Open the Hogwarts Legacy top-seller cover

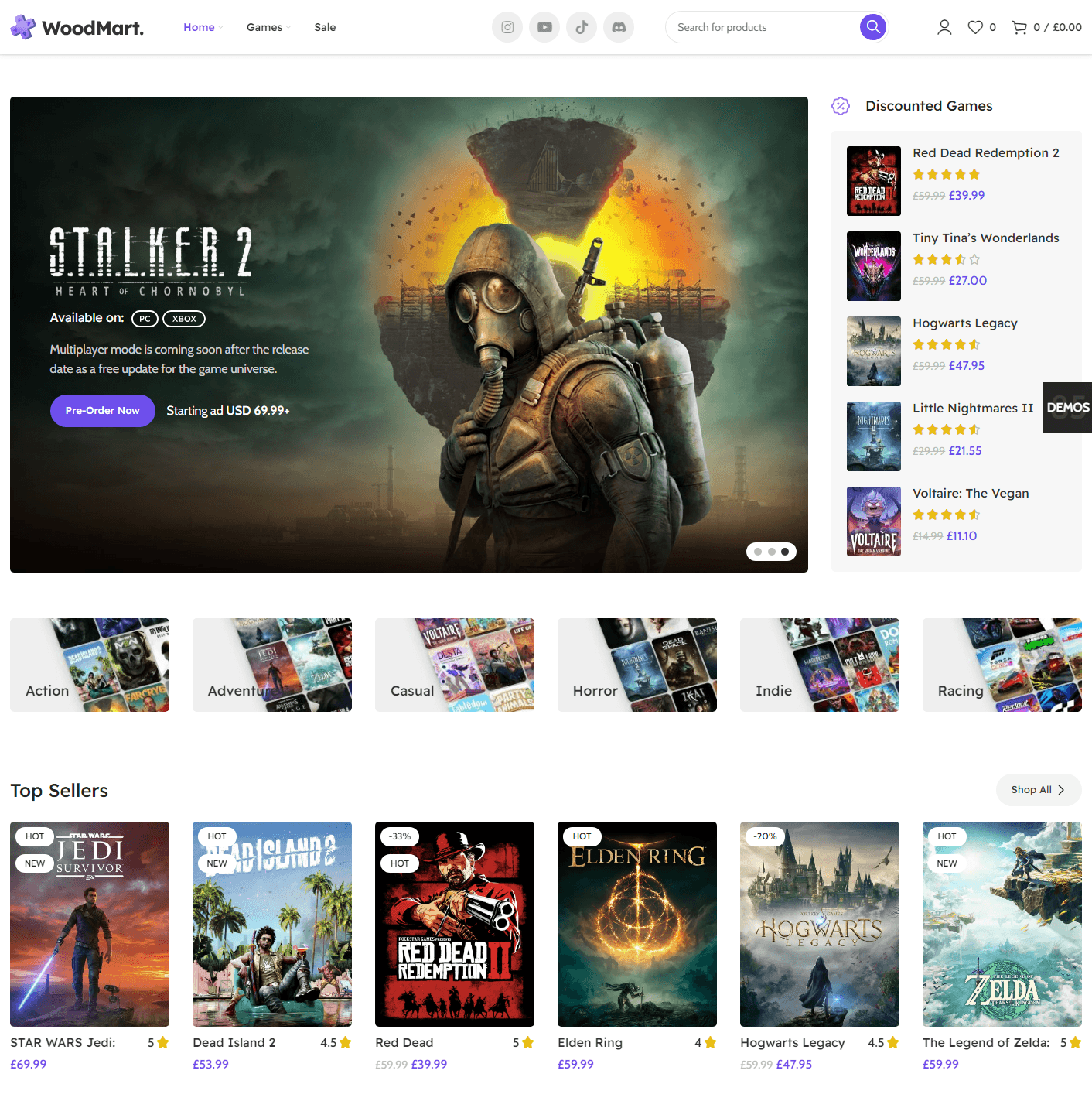820,924
